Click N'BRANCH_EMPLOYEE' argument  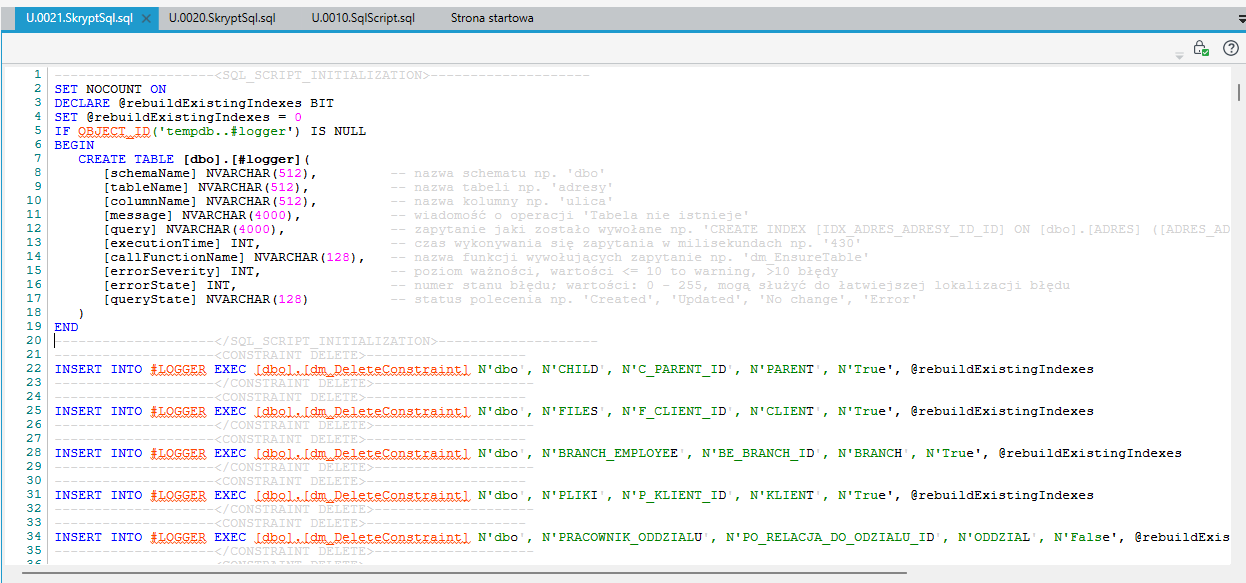pos(614,453)
